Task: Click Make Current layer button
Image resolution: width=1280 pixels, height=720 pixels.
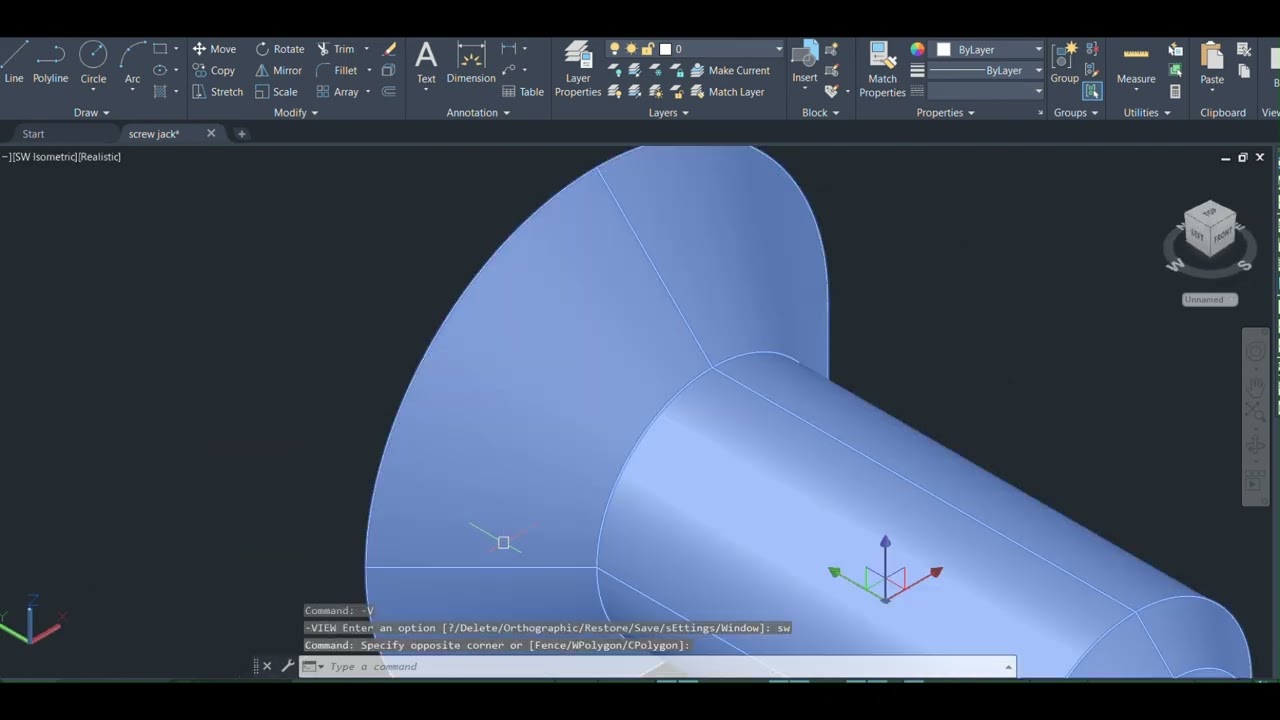Action: click(x=729, y=70)
